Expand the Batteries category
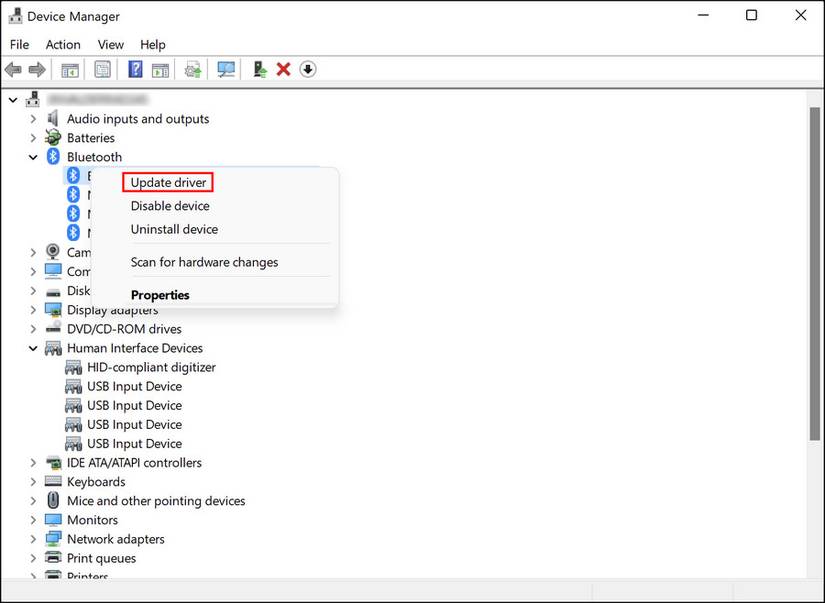The height and width of the screenshot is (603, 825). point(33,138)
